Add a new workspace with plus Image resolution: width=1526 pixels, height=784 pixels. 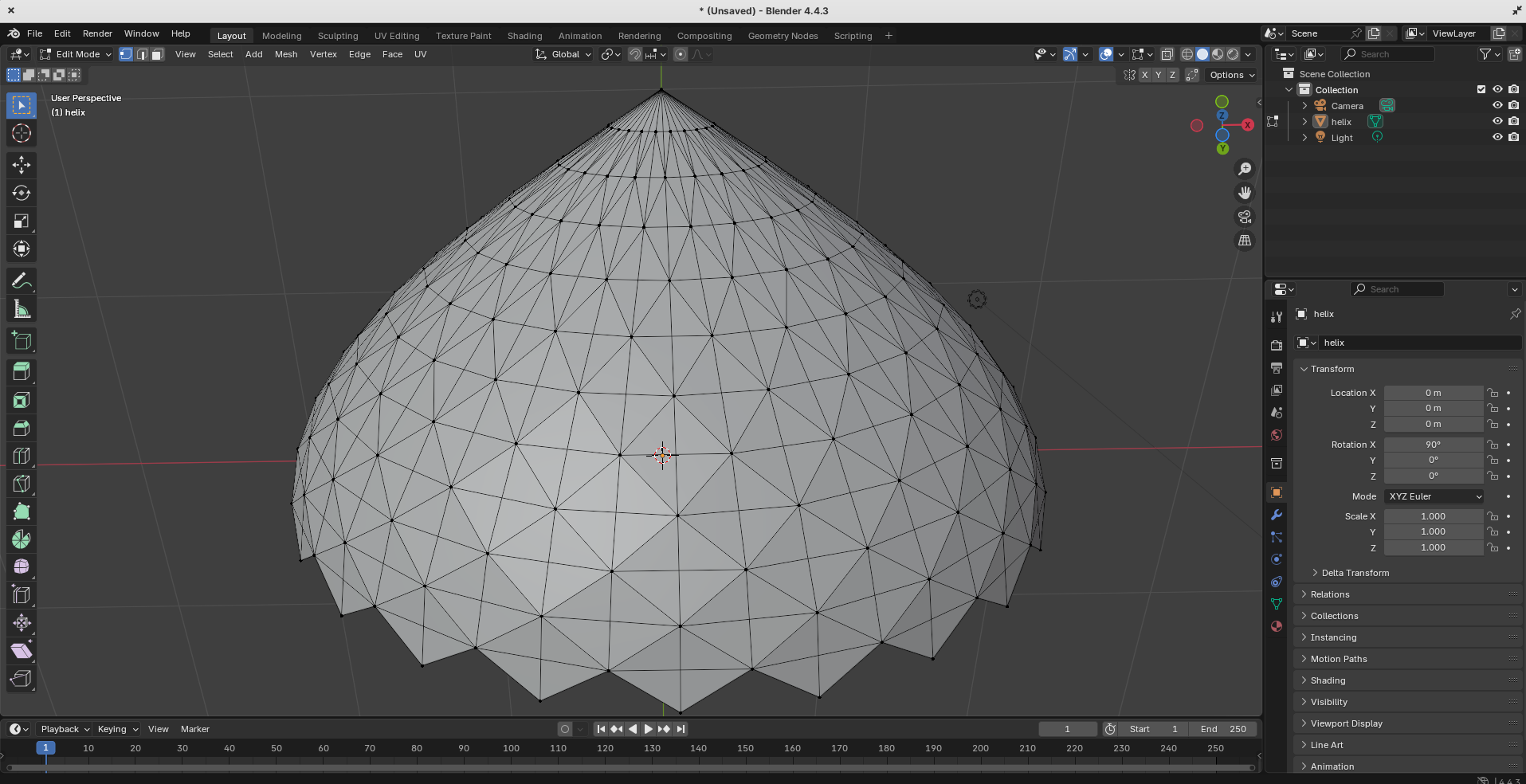pos(889,36)
